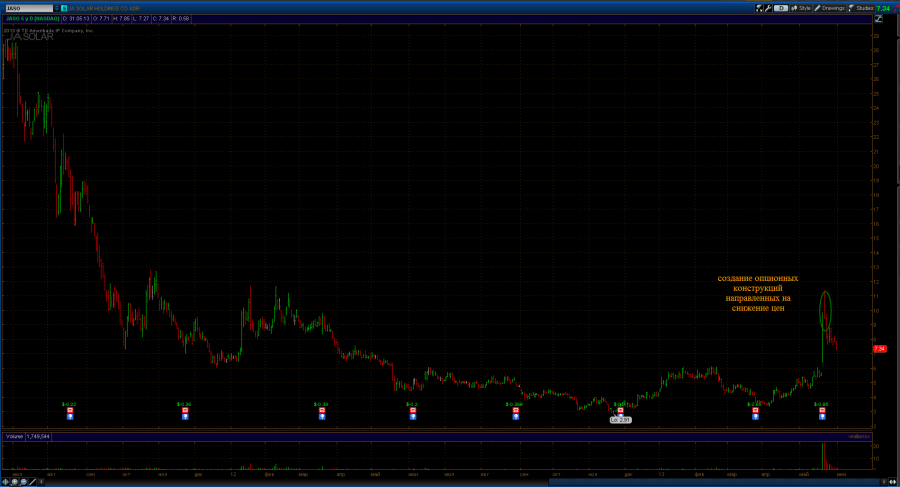The image size is (900, 487).
Task: Click the blue event icon under $-0.39
Action: tap(322, 417)
